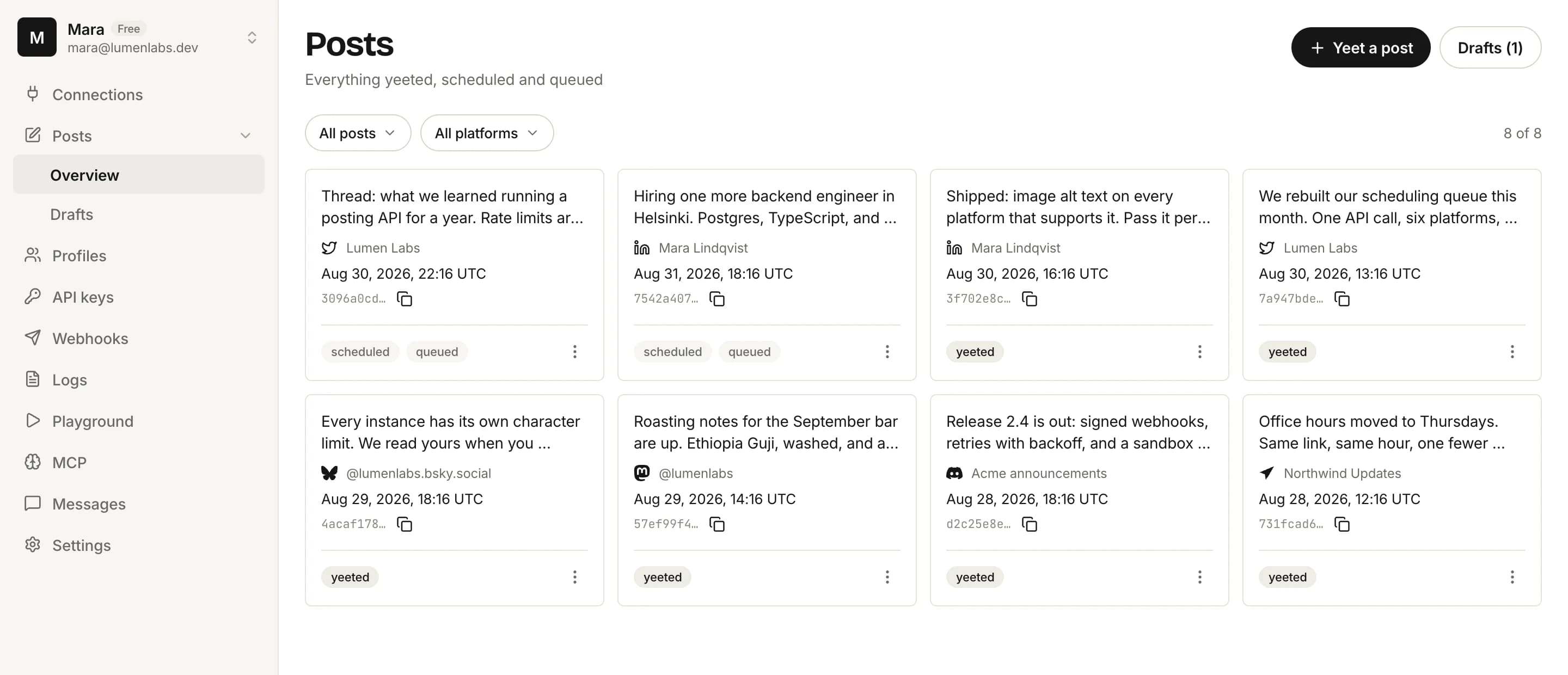Click the Playground play icon
The image size is (1568, 675).
(33, 421)
